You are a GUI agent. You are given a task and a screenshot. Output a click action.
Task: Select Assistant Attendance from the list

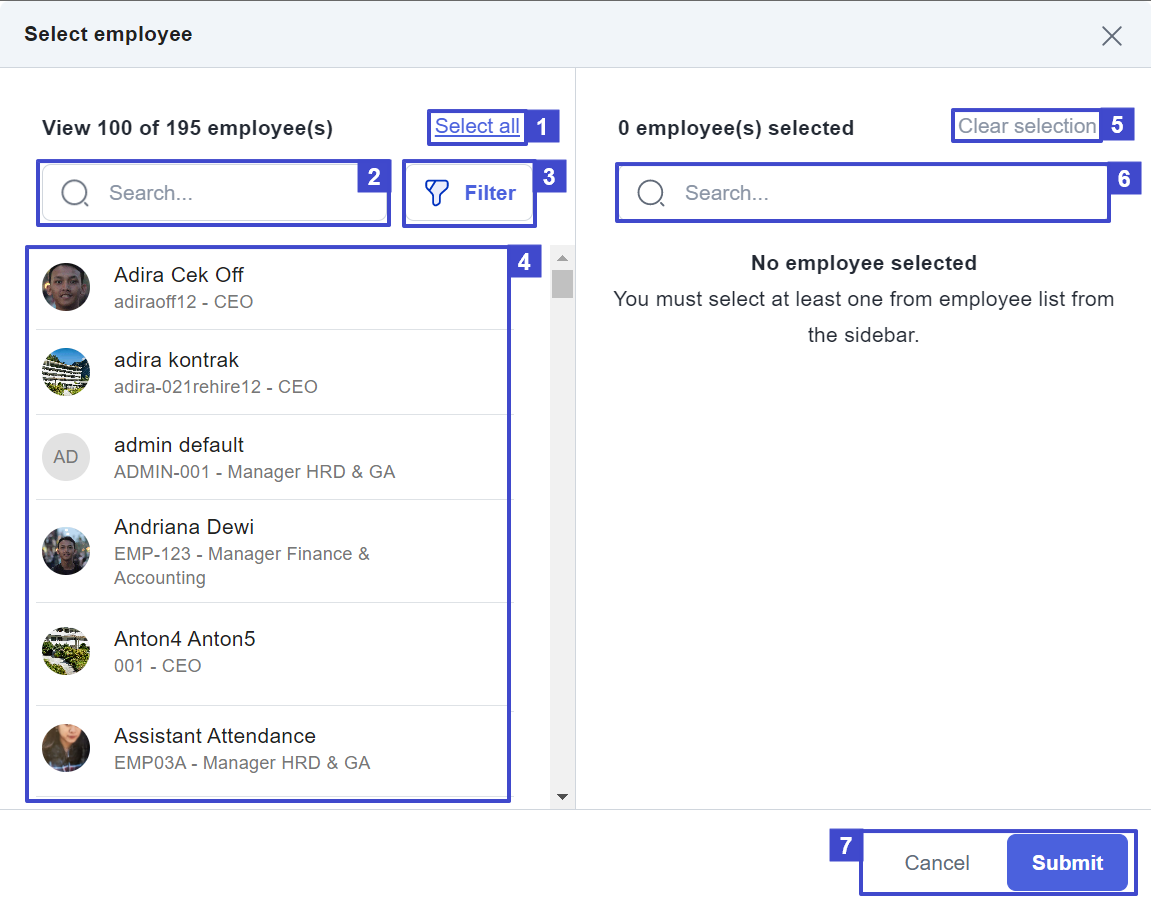click(250, 748)
